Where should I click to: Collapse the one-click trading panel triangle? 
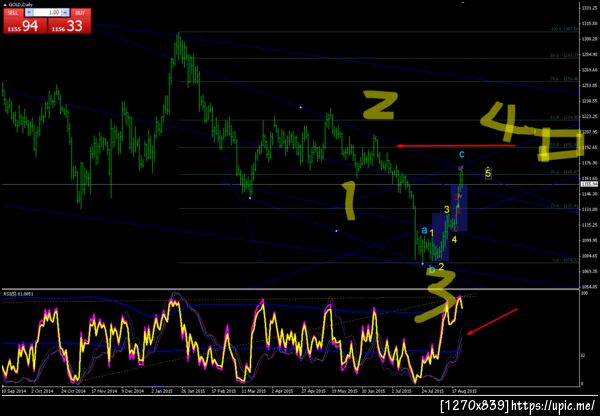5,5
